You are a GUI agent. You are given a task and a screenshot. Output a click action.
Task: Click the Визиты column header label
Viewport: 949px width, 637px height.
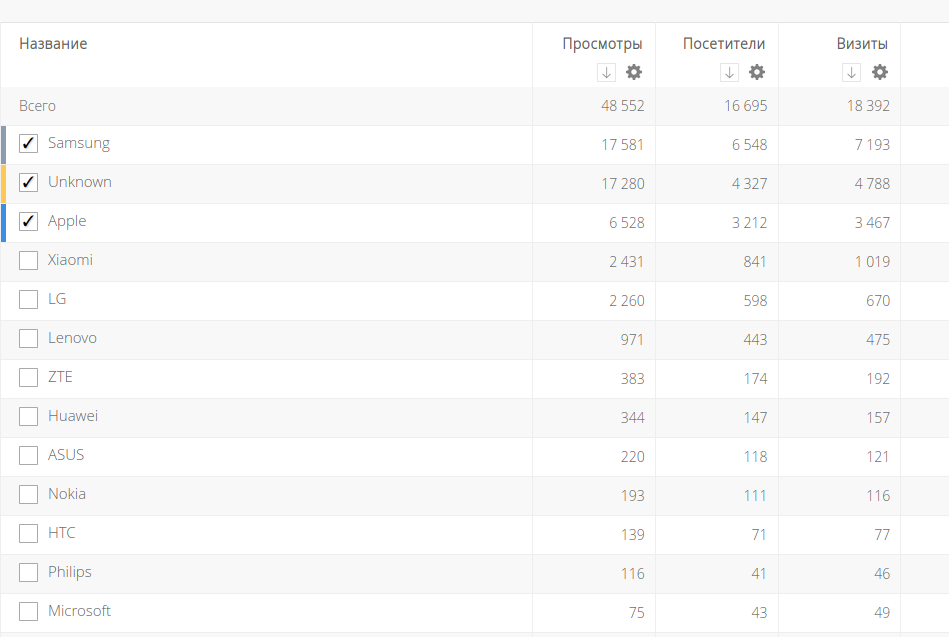862,44
